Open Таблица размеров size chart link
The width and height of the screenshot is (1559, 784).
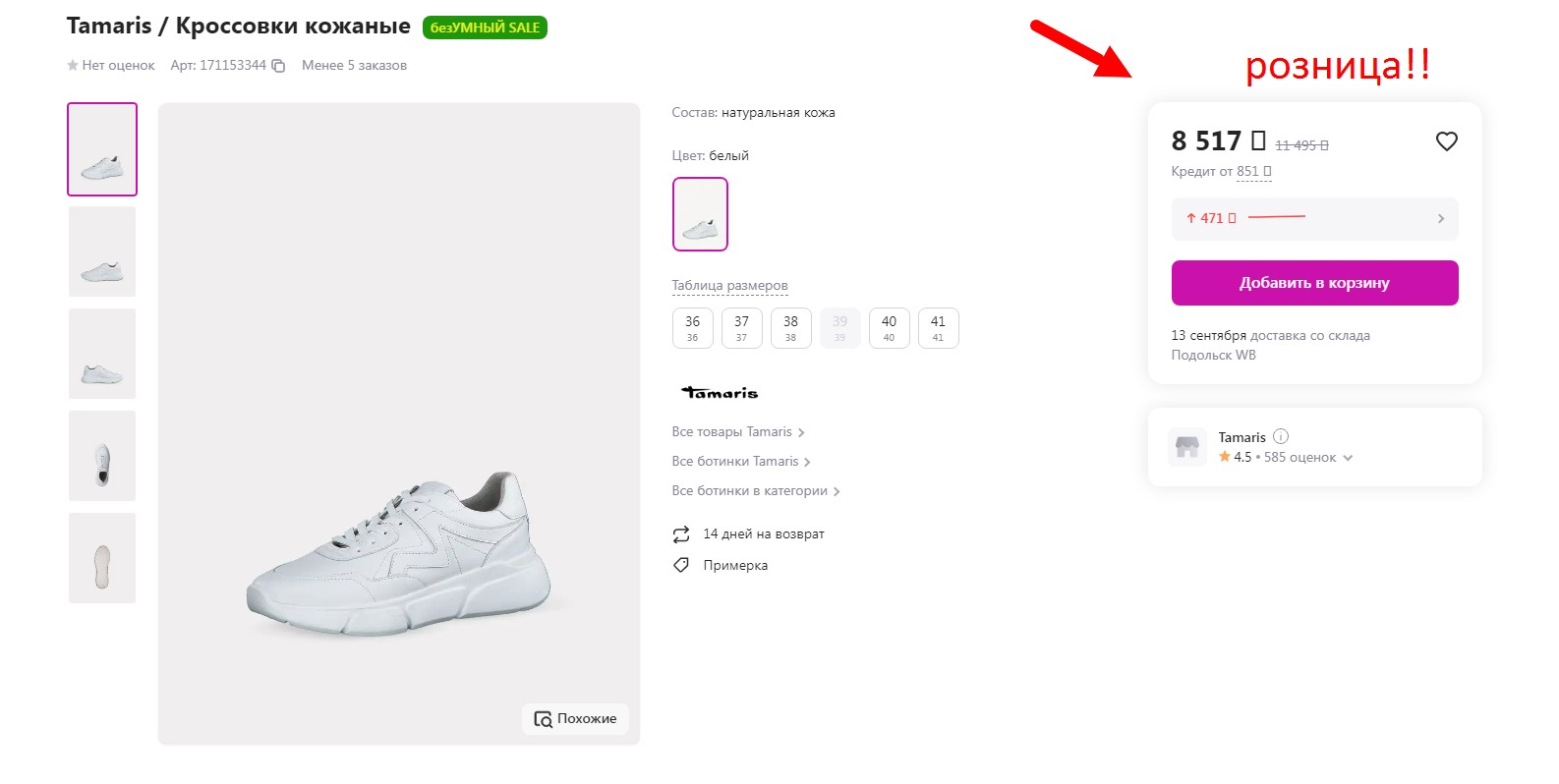click(x=730, y=286)
